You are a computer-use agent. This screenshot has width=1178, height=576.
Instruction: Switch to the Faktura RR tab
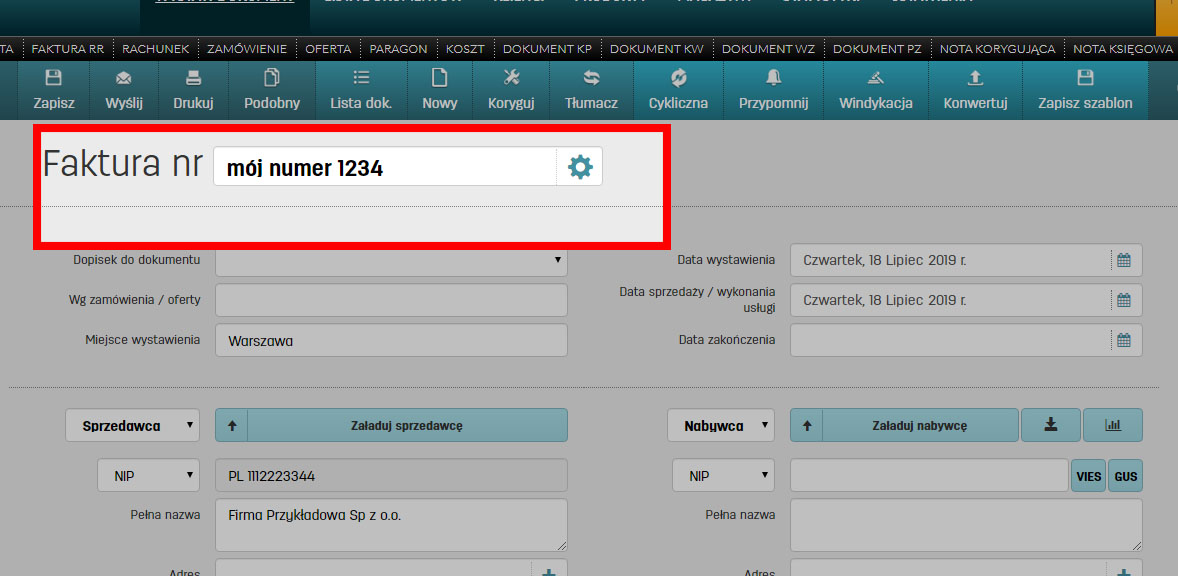(x=67, y=48)
